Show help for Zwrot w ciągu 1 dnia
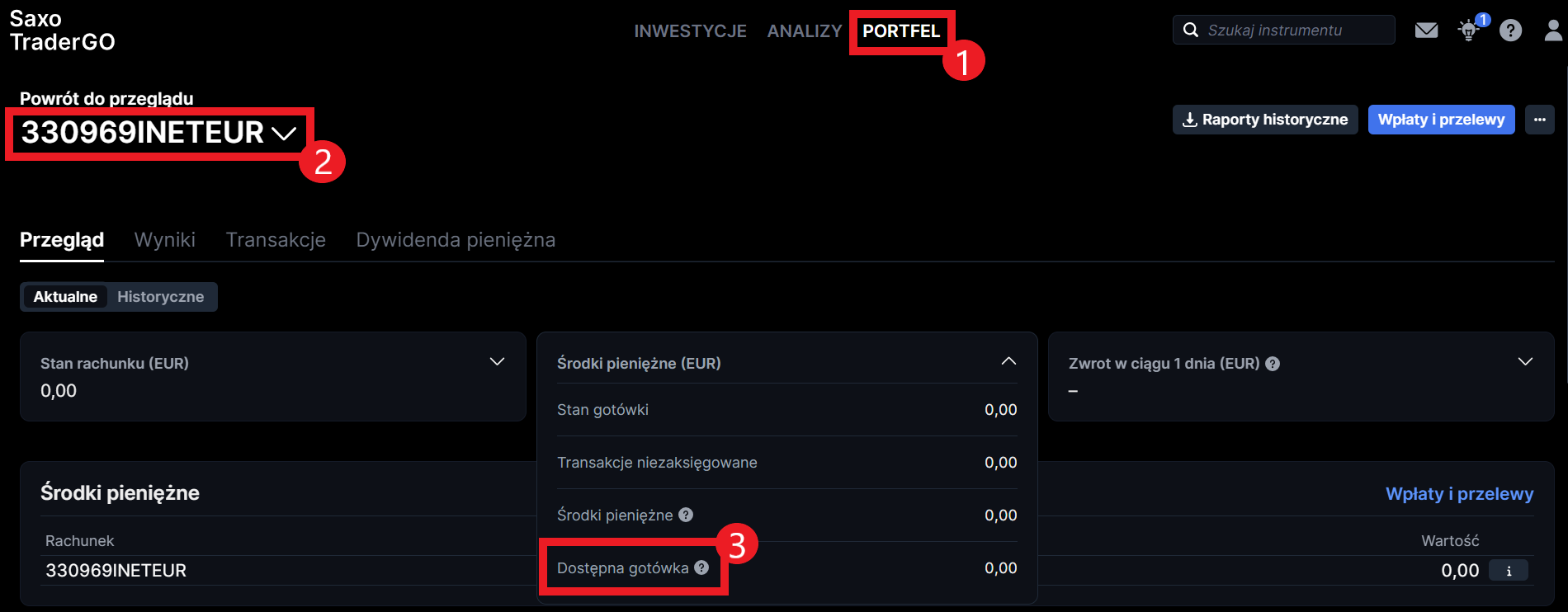Screen dimensions: 1568x612 [1273, 364]
